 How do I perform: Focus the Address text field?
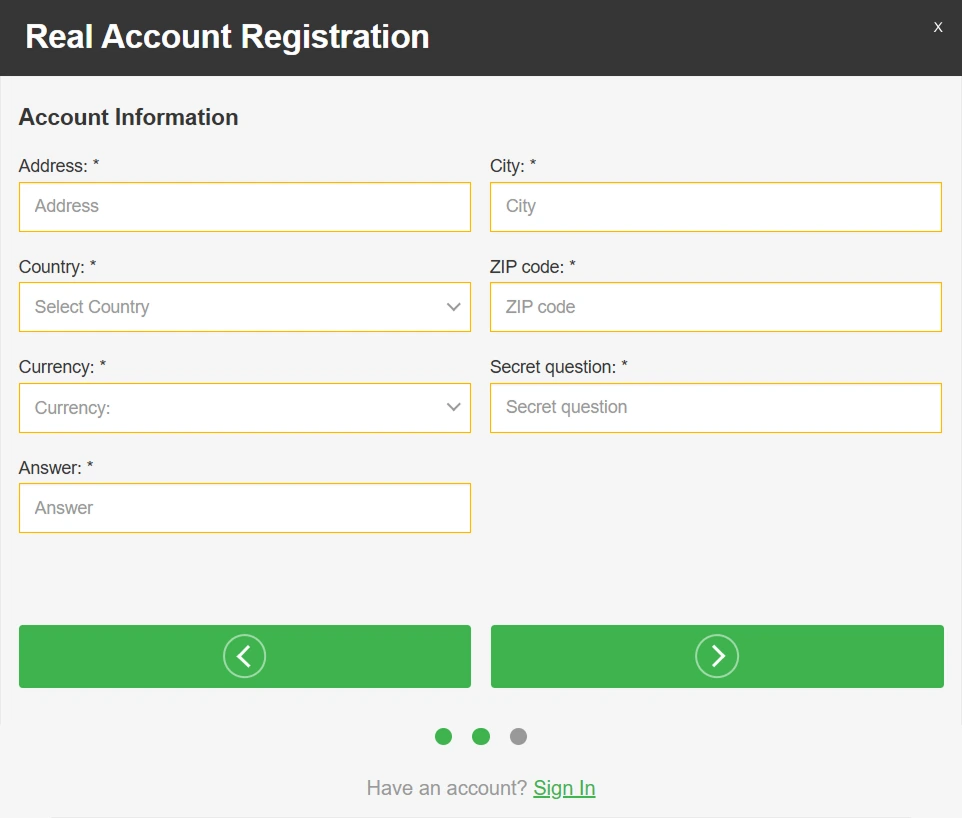(x=245, y=207)
